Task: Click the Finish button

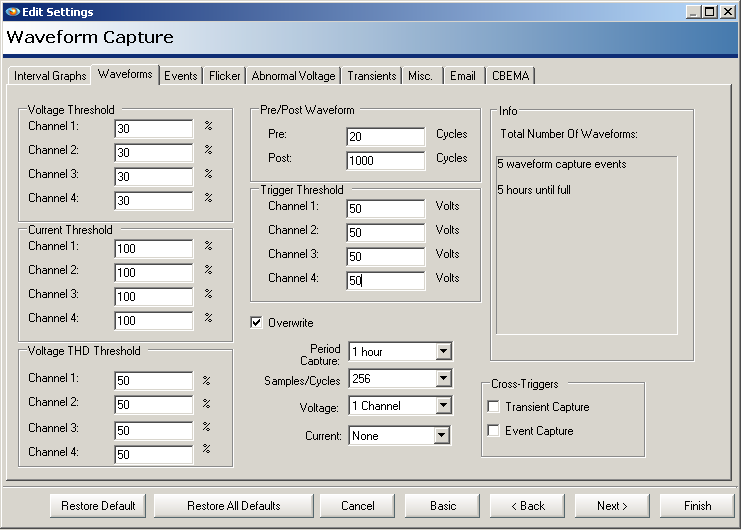Action: 697,506
